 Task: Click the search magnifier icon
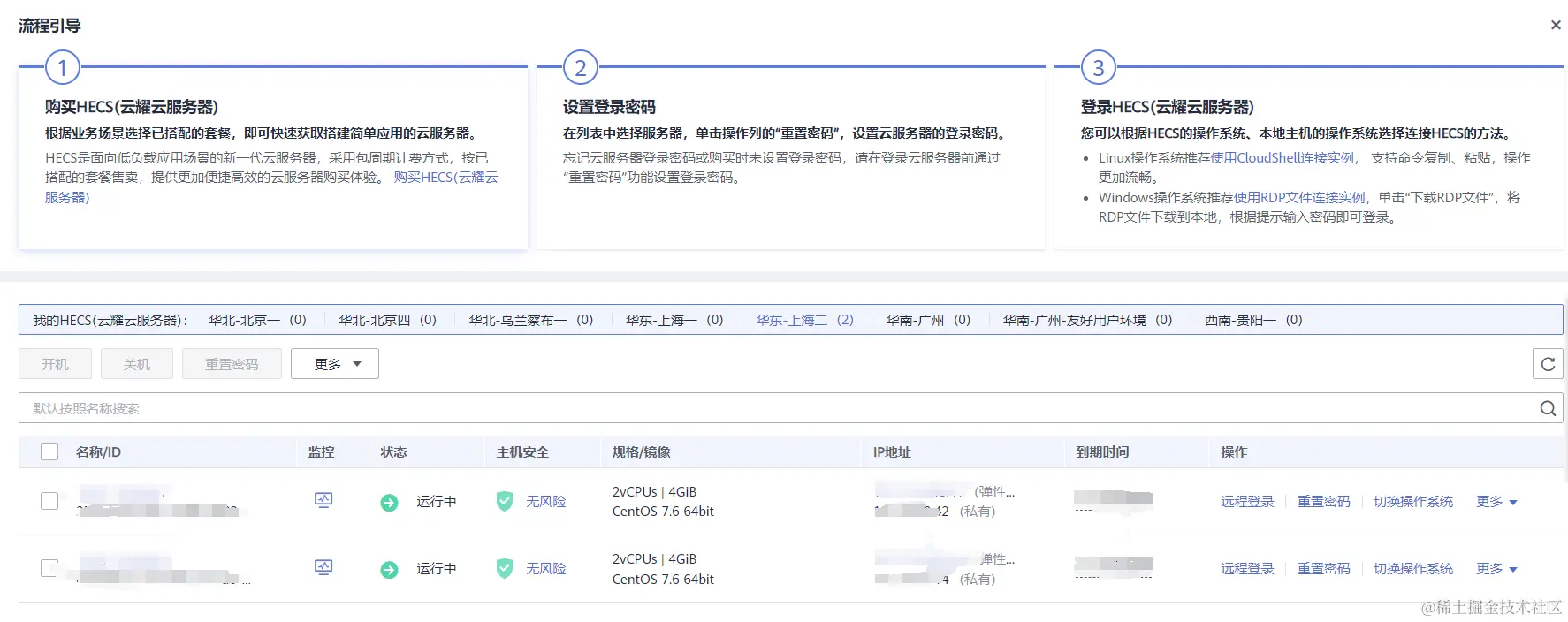[x=1548, y=408]
